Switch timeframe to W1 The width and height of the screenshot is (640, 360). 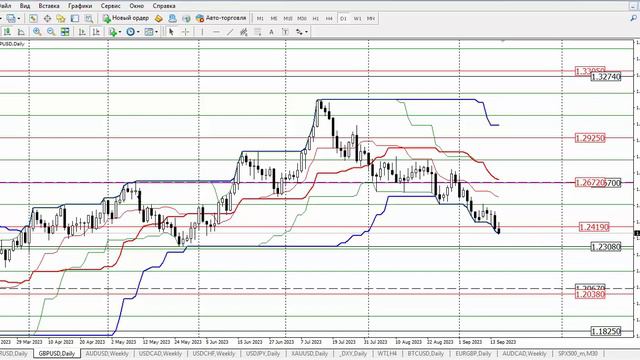coord(357,18)
